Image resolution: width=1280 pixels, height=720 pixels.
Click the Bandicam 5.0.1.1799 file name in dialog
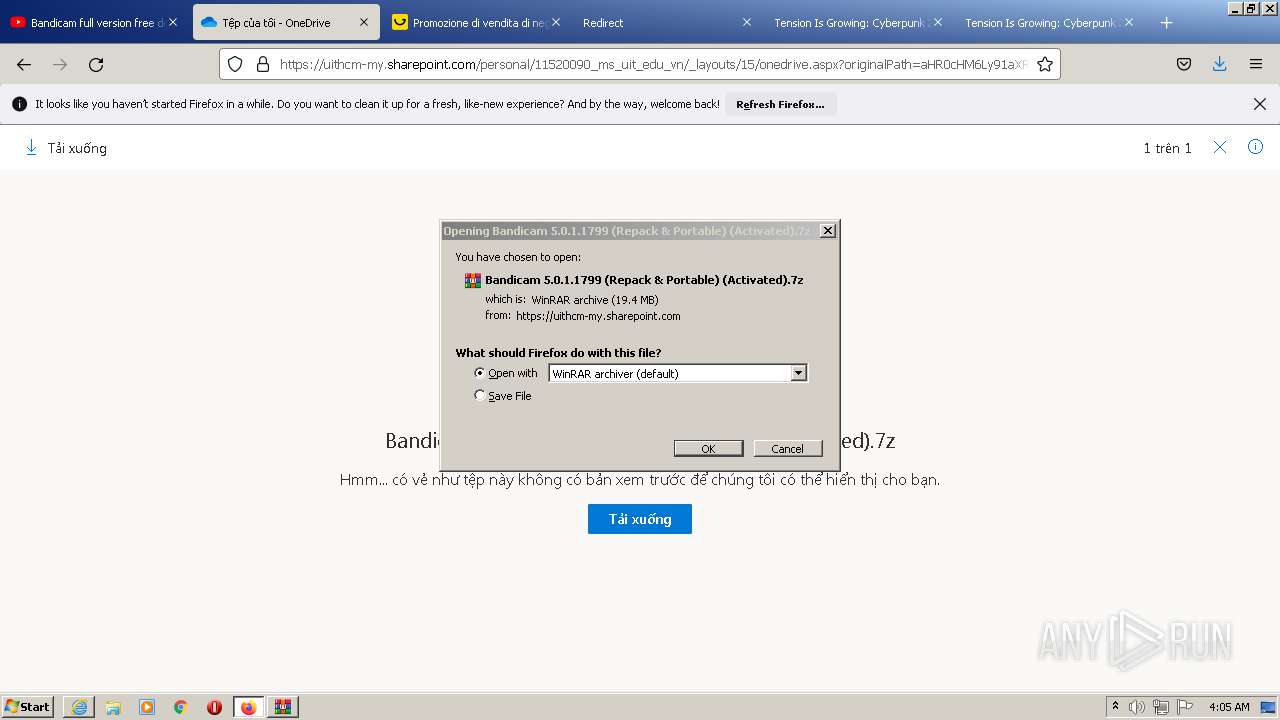[644, 280]
